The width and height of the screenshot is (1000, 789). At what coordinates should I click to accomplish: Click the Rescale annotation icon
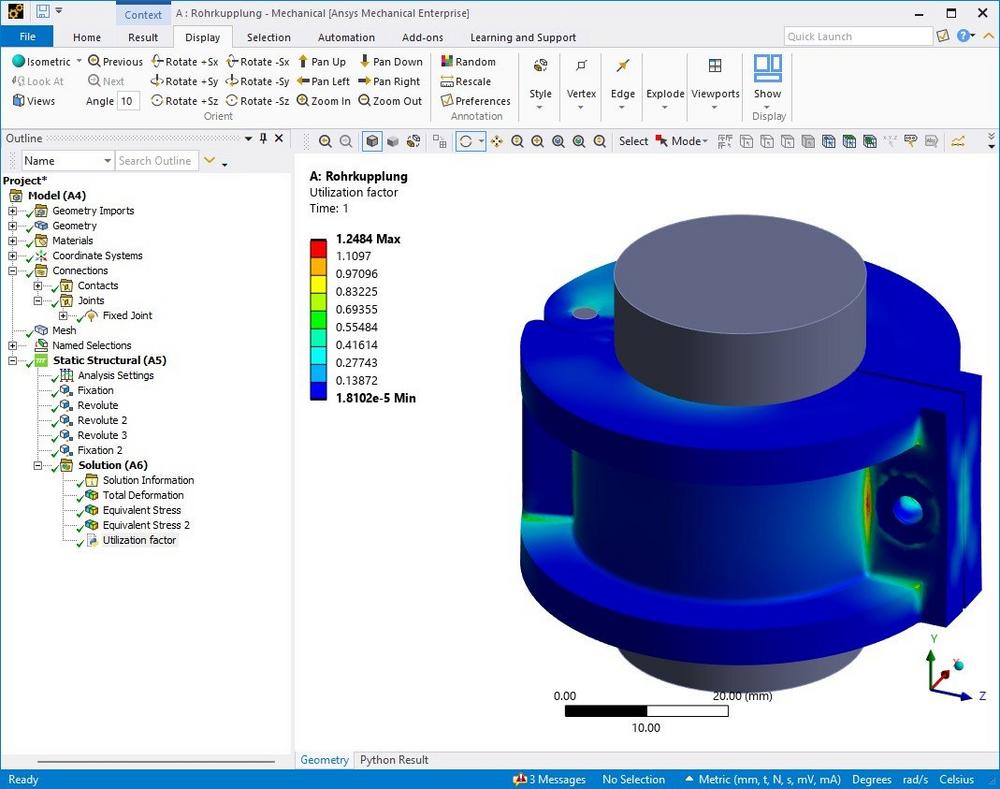tap(447, 82)
